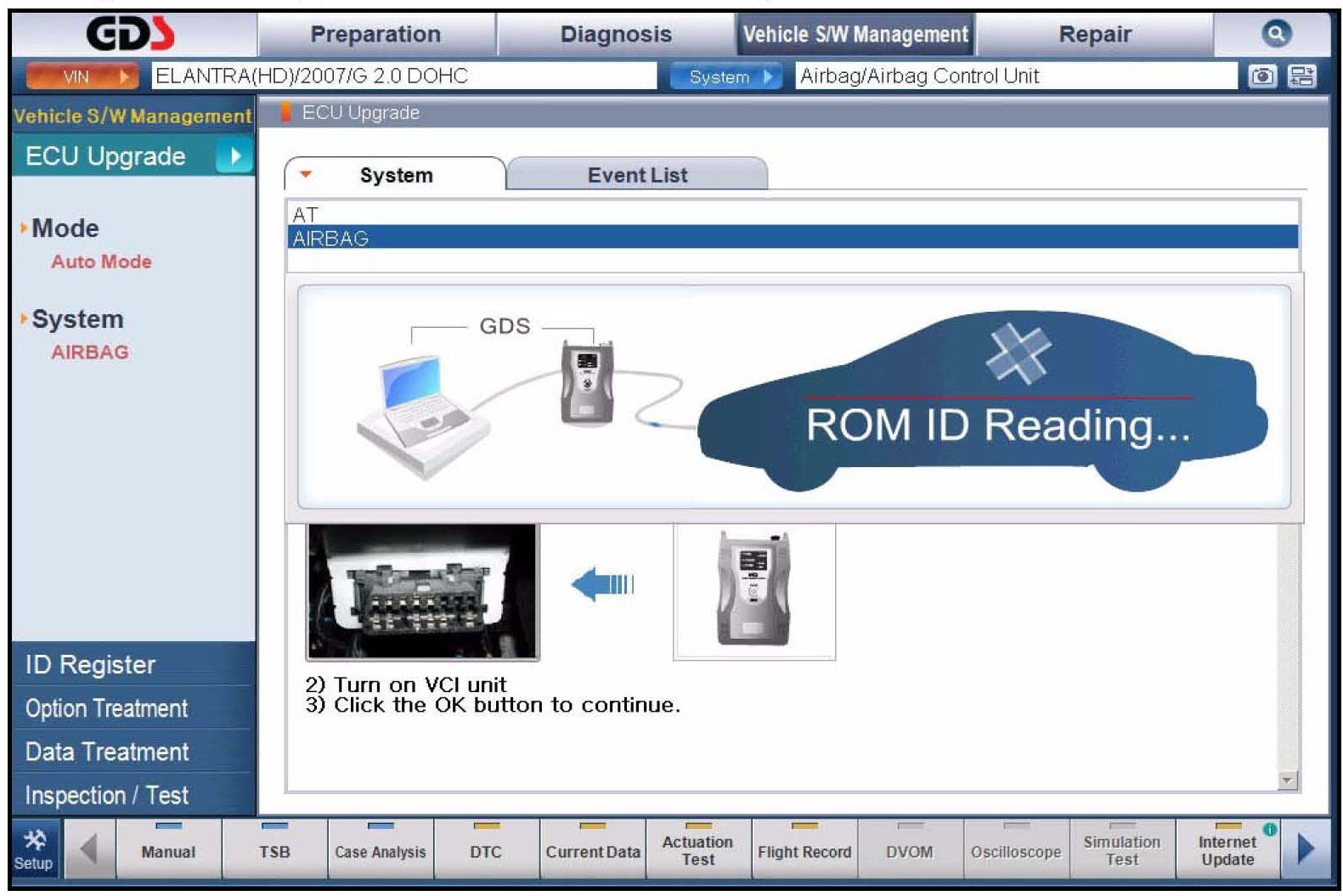
Task: Select AT in the system list
Action: point(793,214)
